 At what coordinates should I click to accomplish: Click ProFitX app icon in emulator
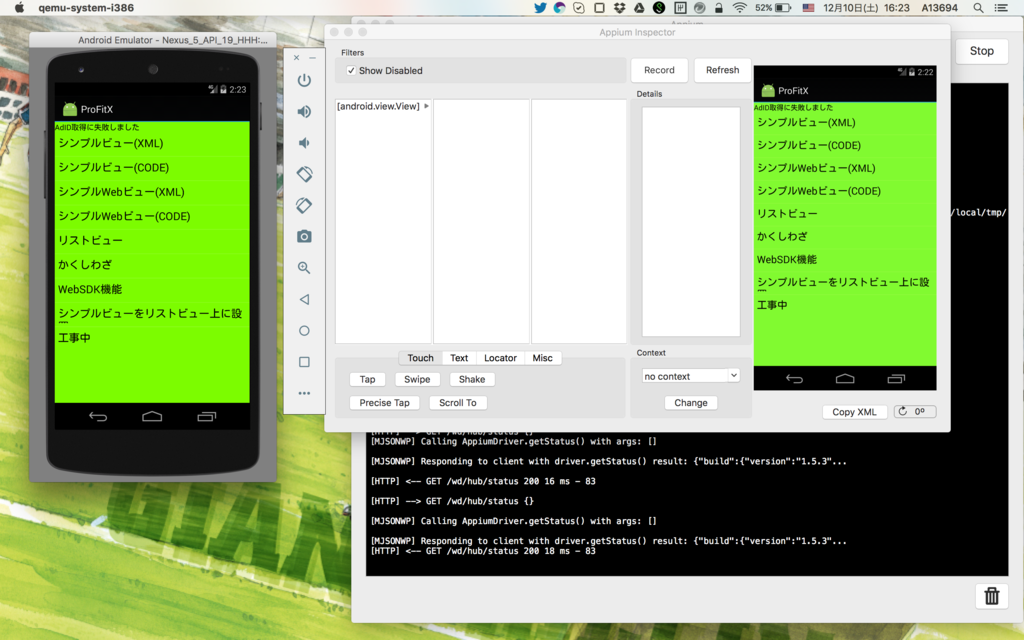click(69, 109)
